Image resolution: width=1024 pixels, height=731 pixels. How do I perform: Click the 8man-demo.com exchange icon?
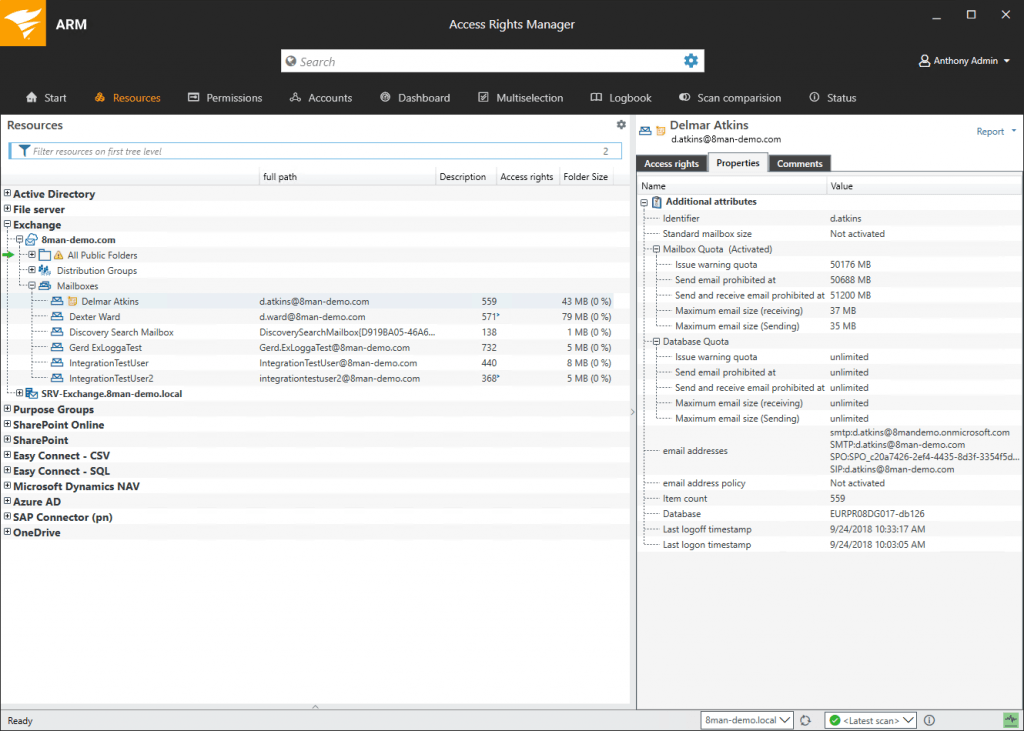click(31, 240)
